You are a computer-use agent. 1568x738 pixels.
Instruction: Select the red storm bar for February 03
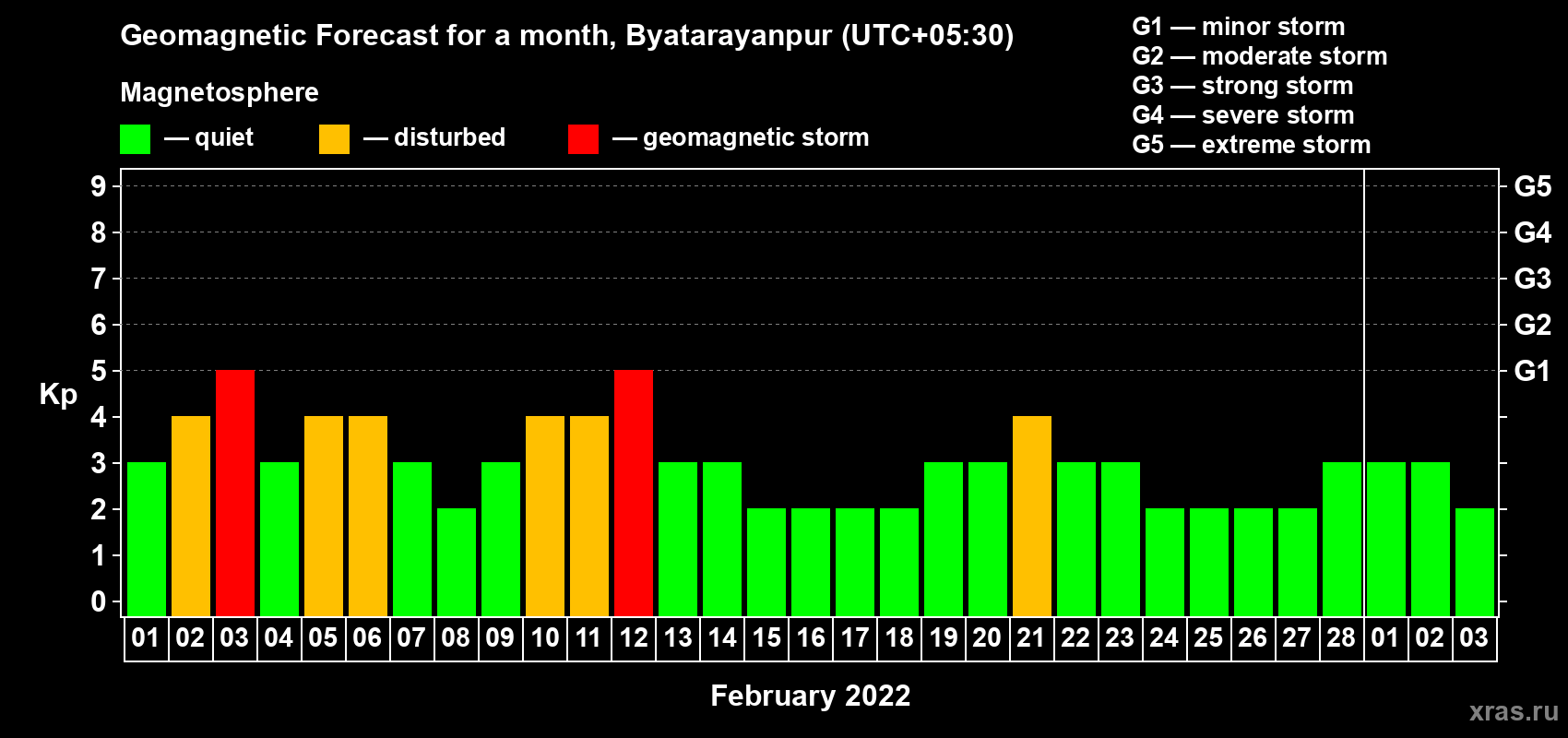tap(235, 493)
